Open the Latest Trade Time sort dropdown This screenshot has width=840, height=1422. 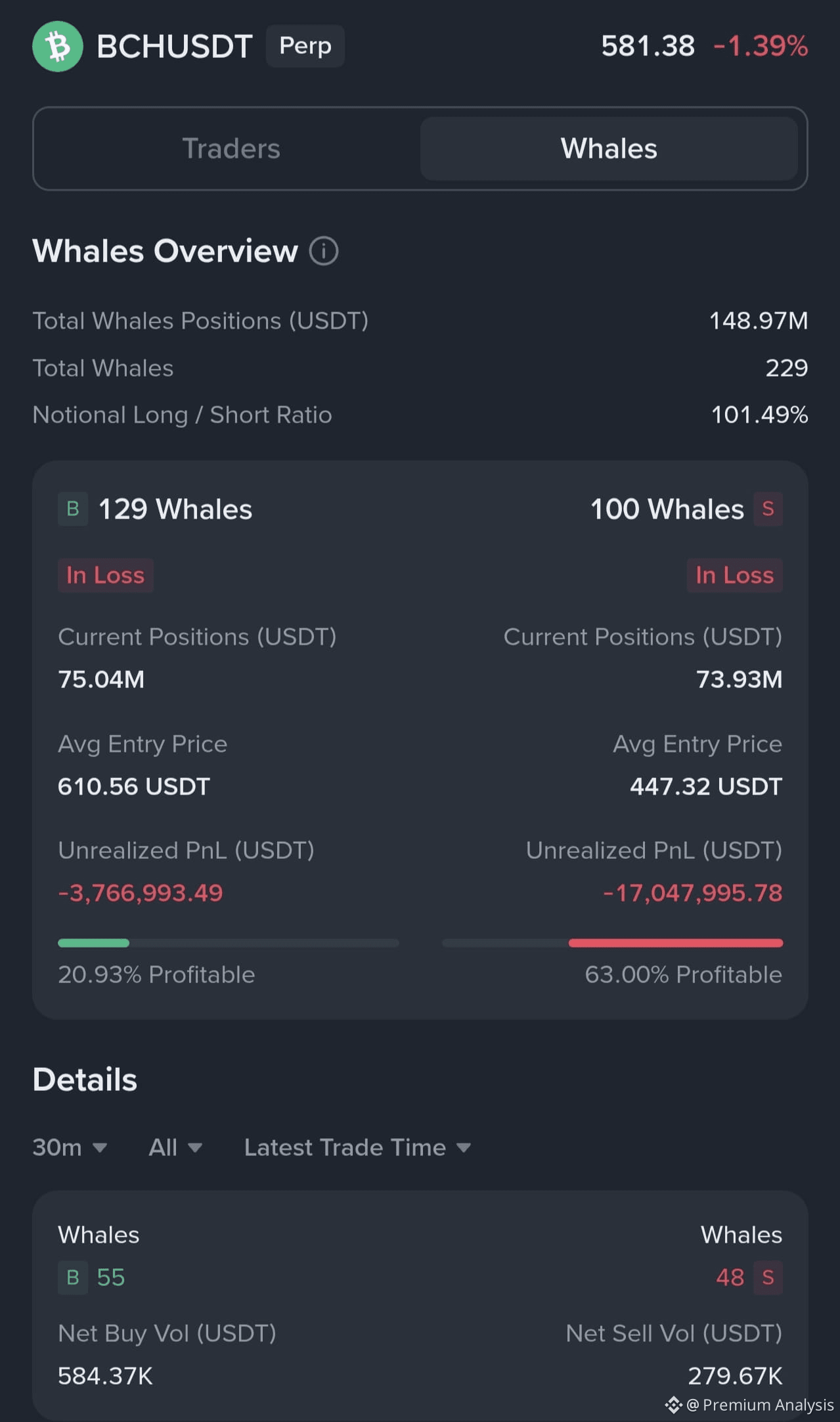[x=357, y=1147]
